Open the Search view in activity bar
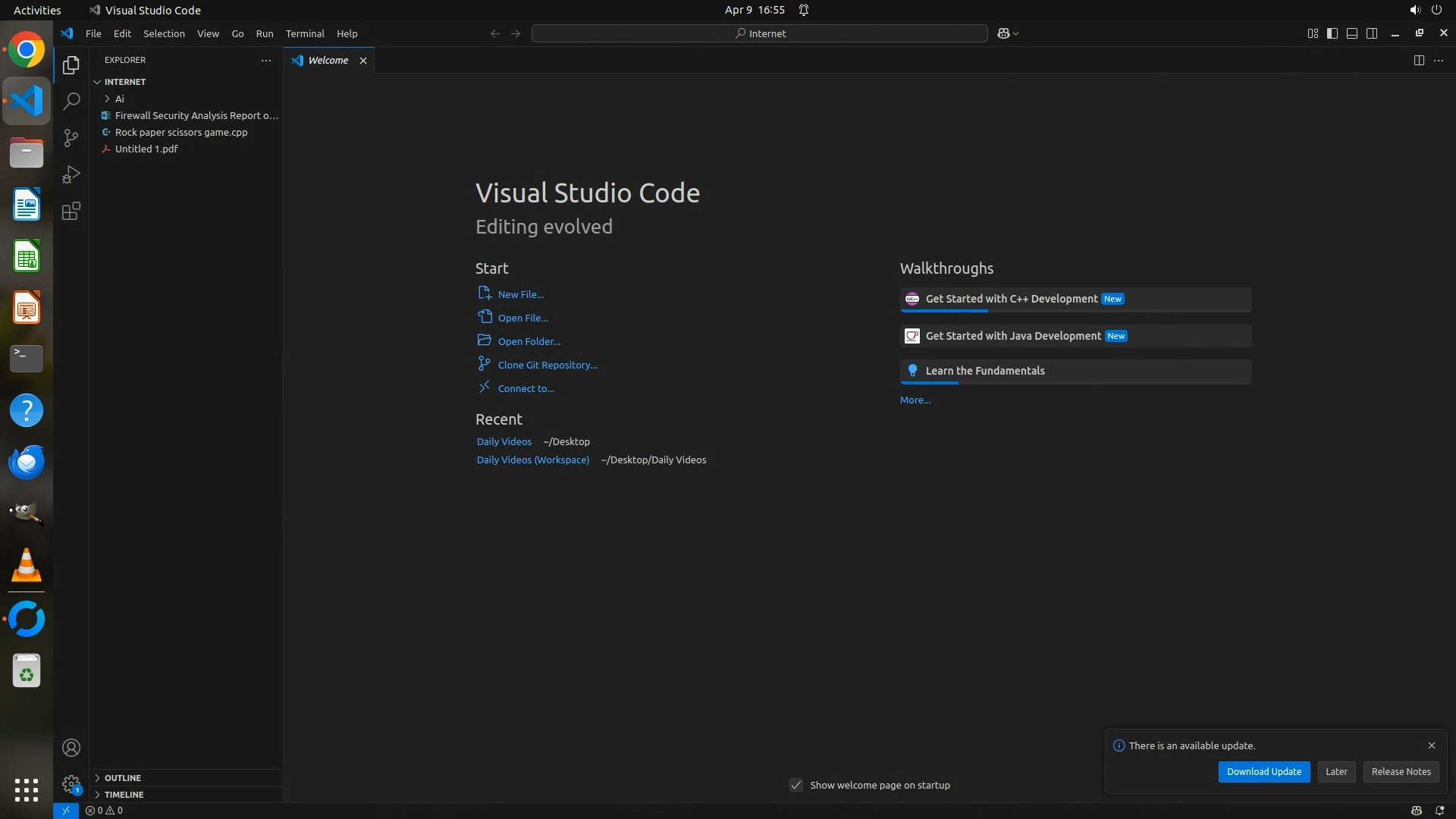The image size is (1456, 819). (71, 101)
